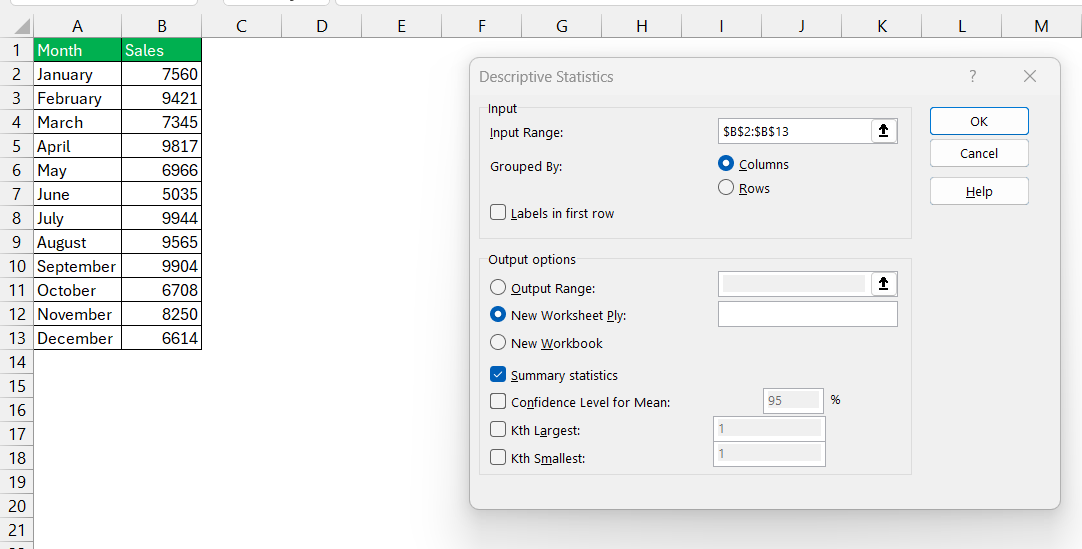This screenshot has height=549, width=1082.
Task: Select the December cell
Action: pos(77,338)
